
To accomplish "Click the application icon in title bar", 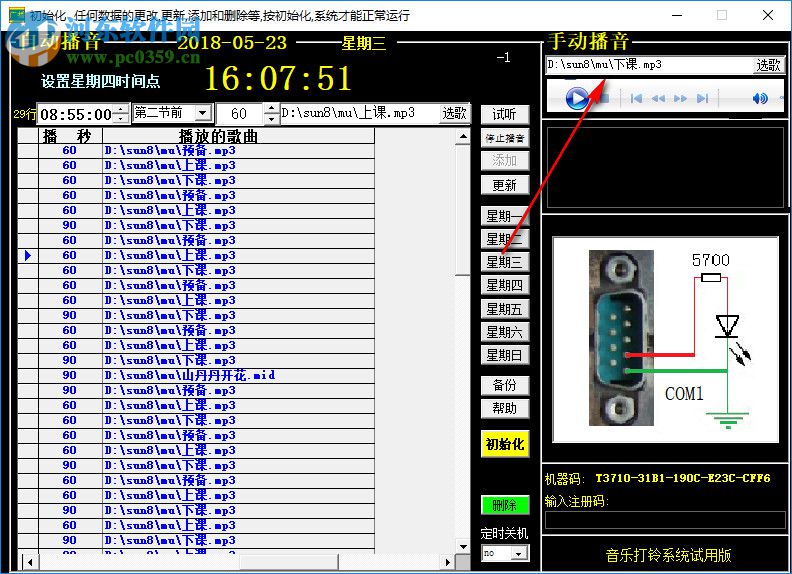I will (x=17, y=15).
